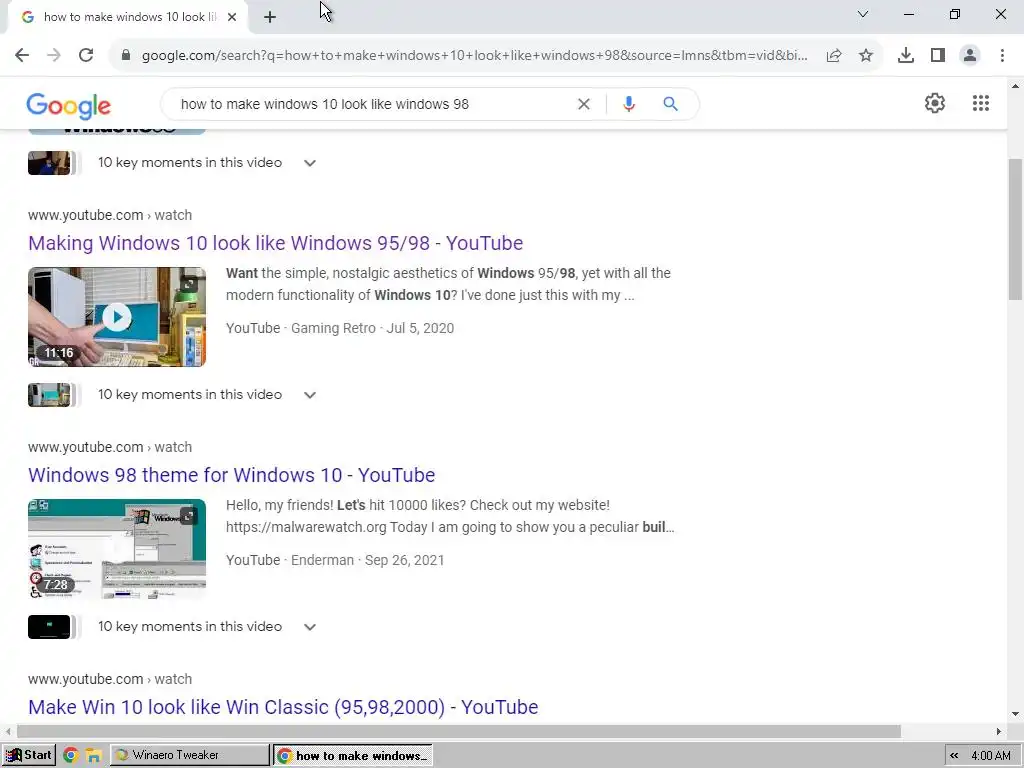Clear the search box with the X icon

[x=584, y=104]
